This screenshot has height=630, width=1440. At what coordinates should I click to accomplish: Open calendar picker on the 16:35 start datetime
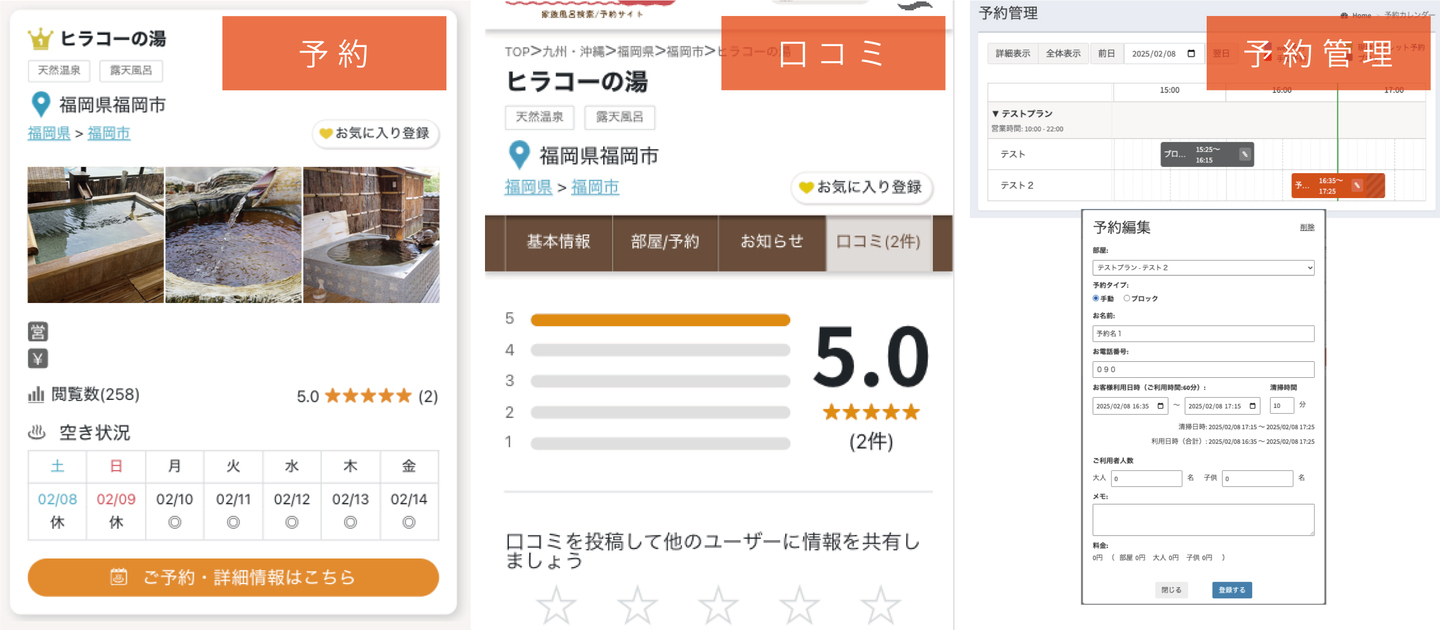[x=1160, y=406]
